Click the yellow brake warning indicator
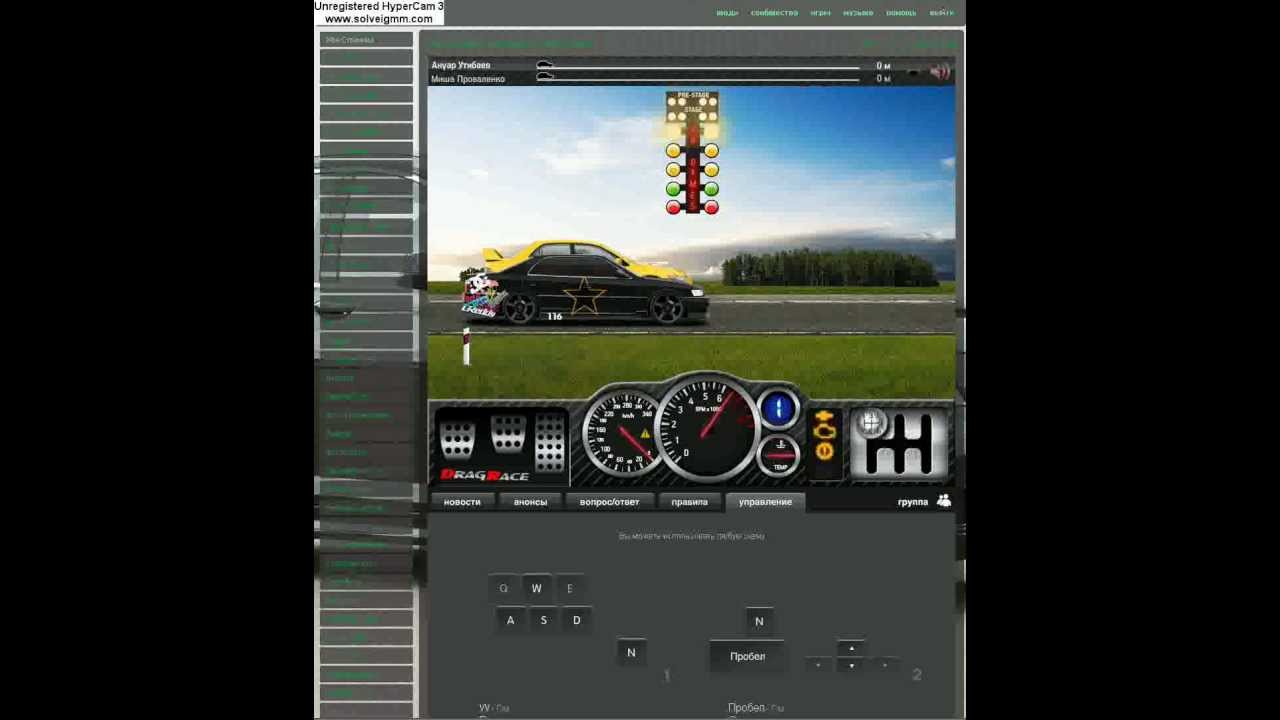This screenshot has height=720, width=1280. point(824,451)
